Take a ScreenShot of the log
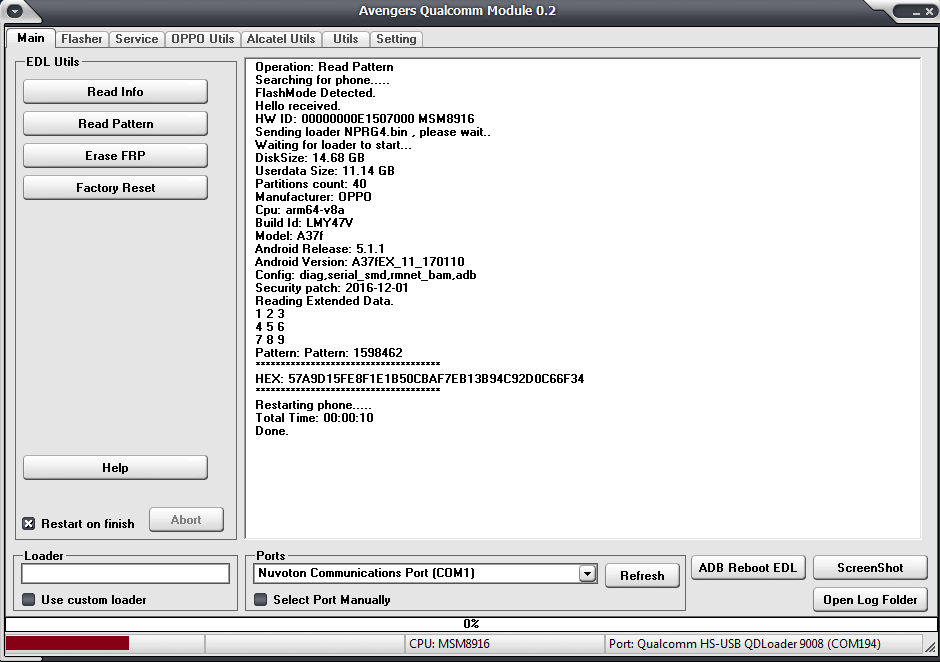Screen dimensions: 940x662 [x=870, y=568]
